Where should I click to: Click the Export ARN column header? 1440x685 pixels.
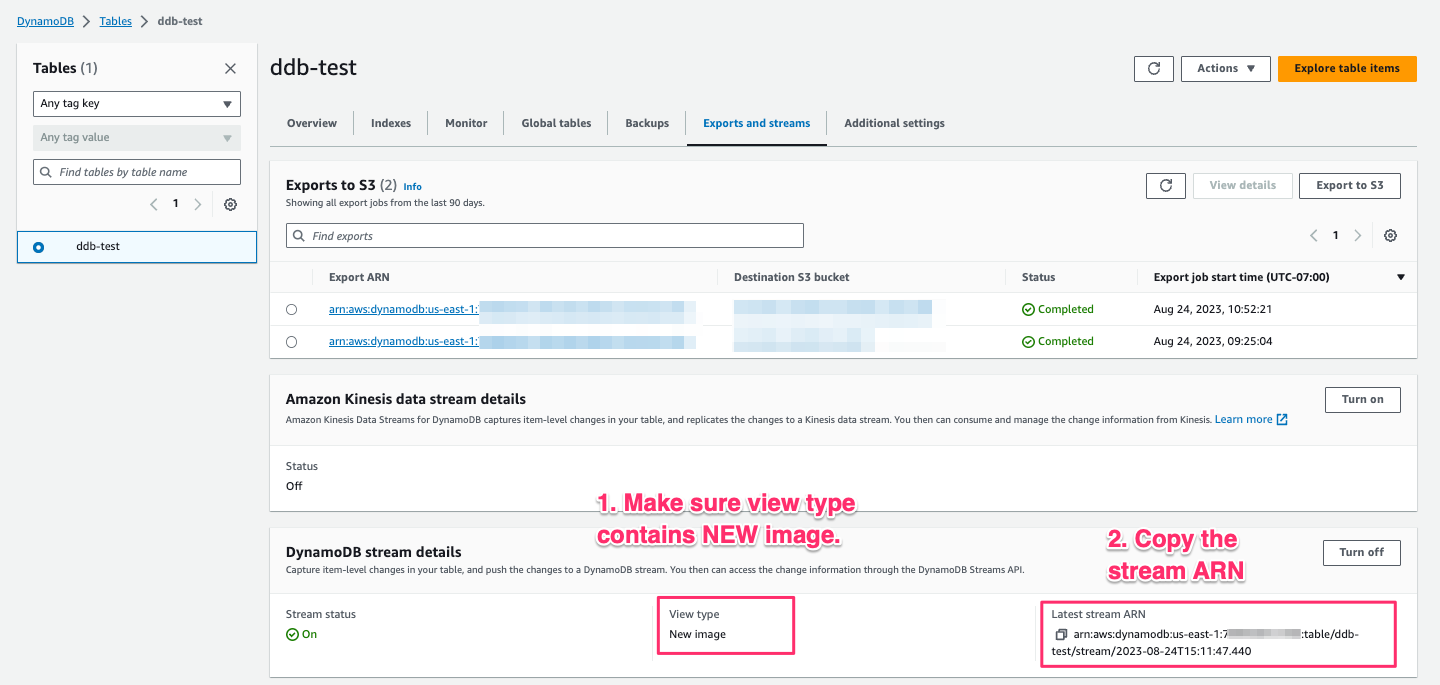click(359, 277)
